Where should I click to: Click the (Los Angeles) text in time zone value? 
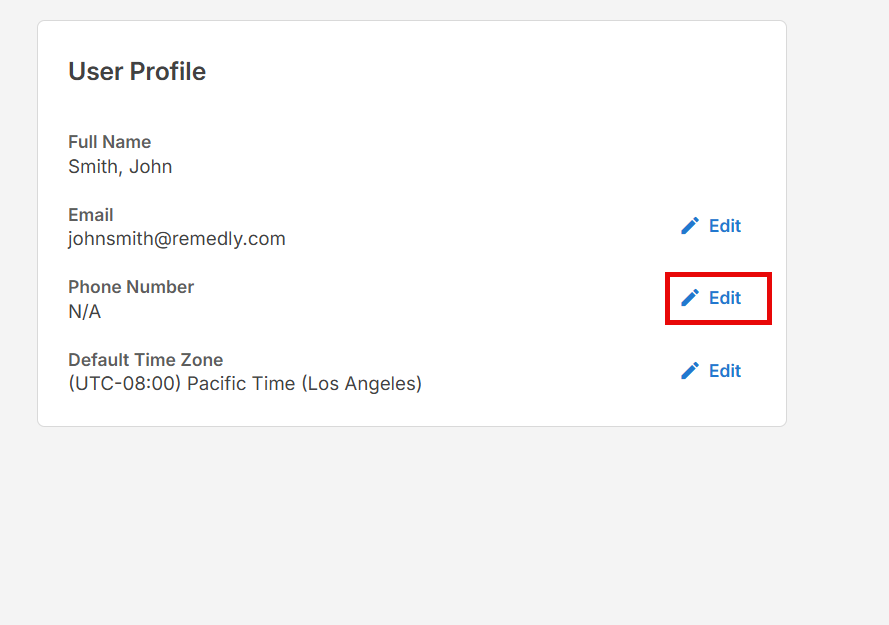(362, 384)
